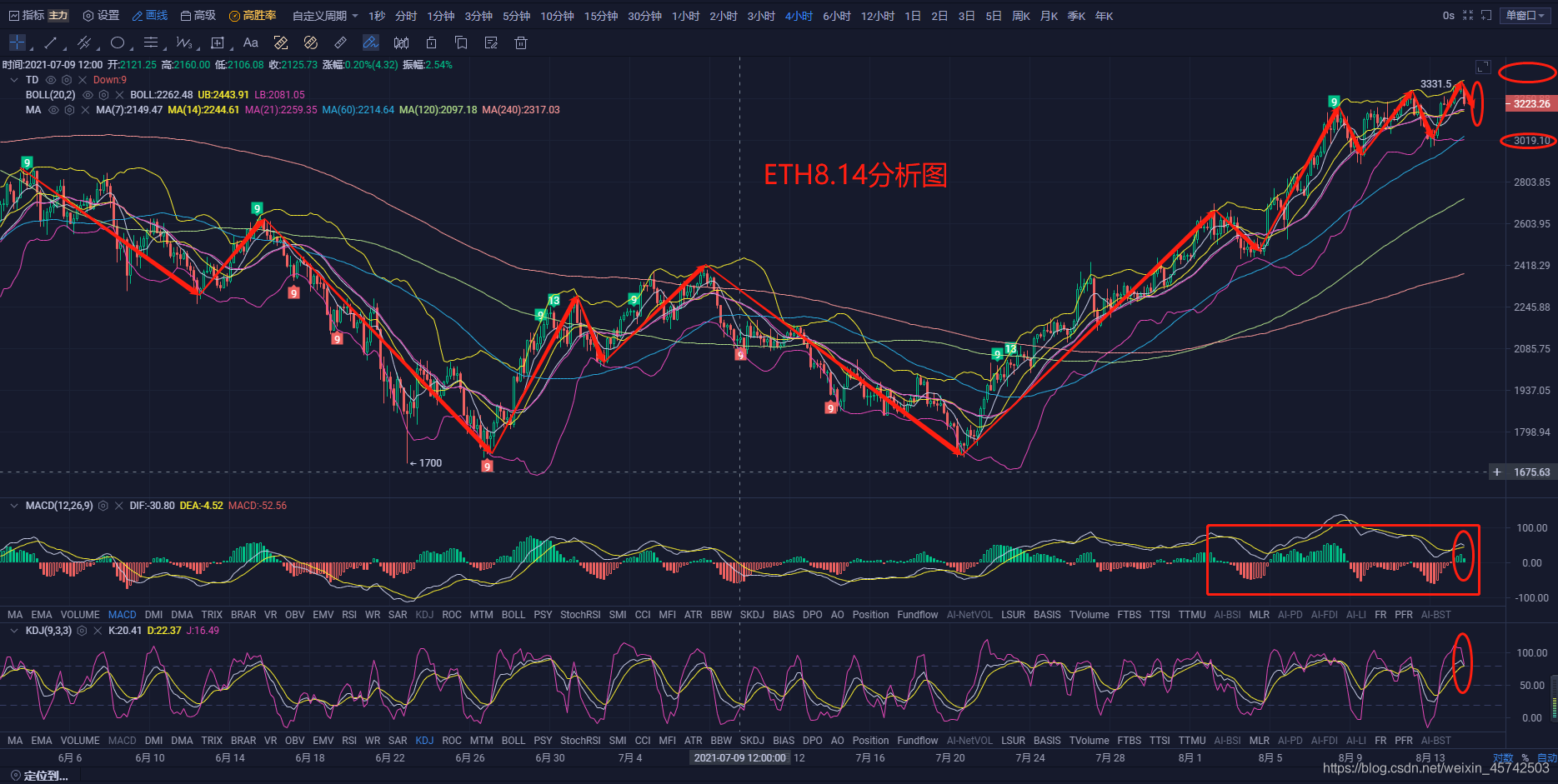Click the 6月 18 date on time axis
The image size is (1558, 784).
310,758
